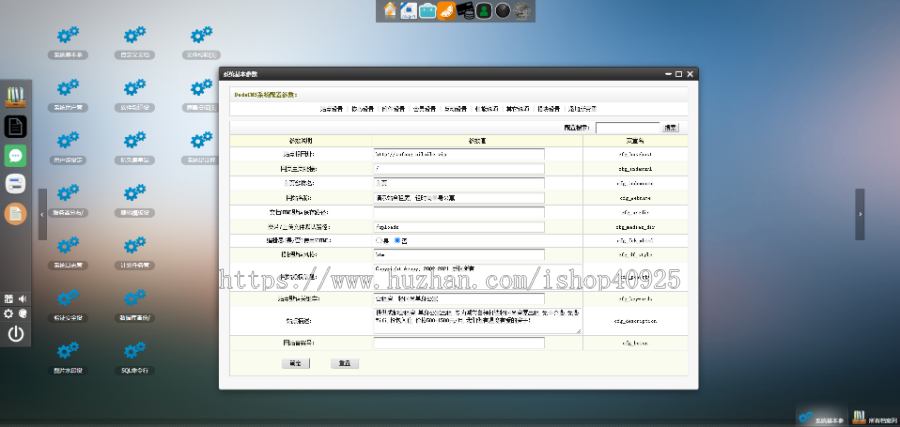The width and height of the screenshot is (900, 427).
Task: Open the white list-panel icon in left sidebar
Action: (15, 184)
